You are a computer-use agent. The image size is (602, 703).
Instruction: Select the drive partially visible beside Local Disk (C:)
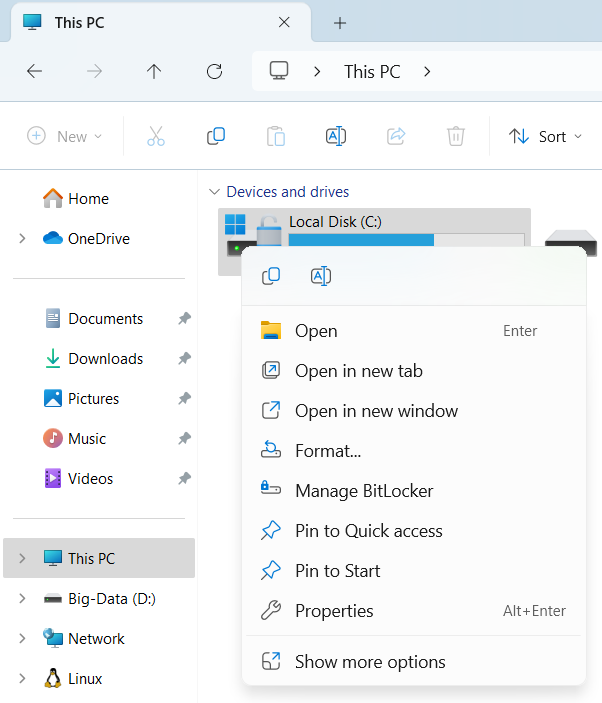[571, 243]
